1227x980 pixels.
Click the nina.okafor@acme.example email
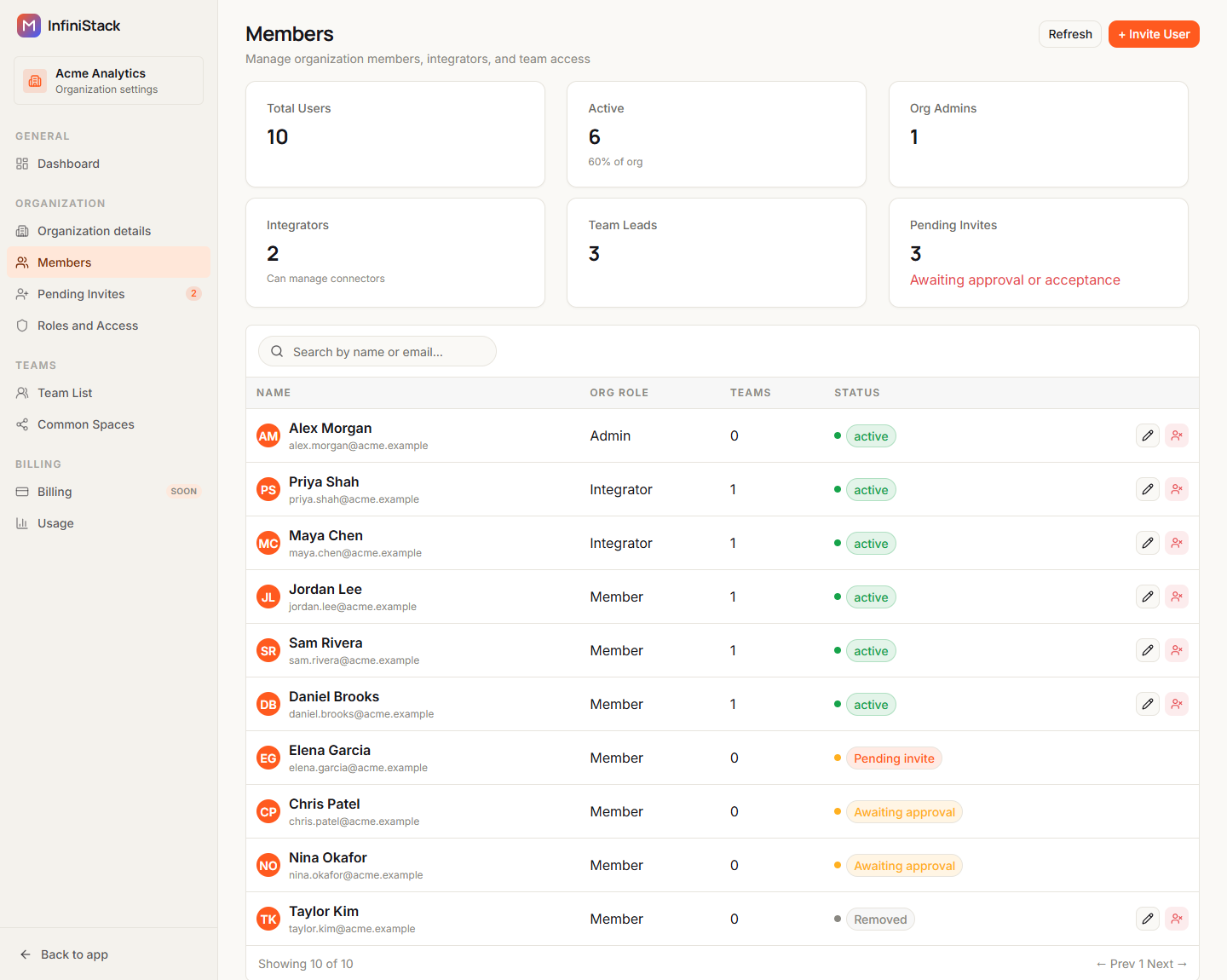(355, 875)
